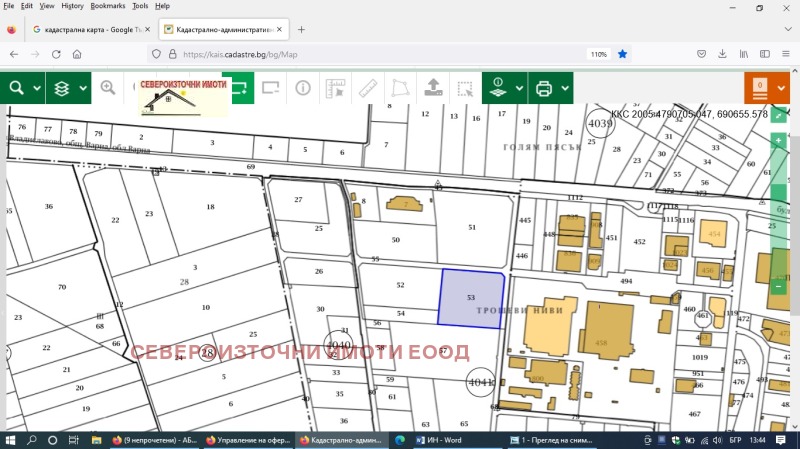The image size is (800, 449).
Task: Toggle bookmark star for this page
Action: (622, 54)
